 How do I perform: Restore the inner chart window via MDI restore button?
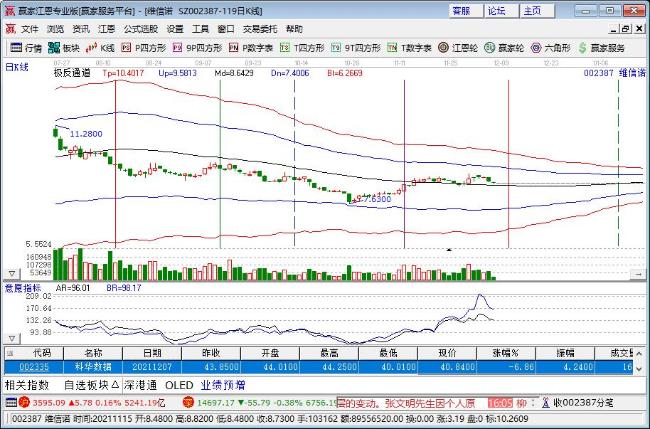click(626, 29)
